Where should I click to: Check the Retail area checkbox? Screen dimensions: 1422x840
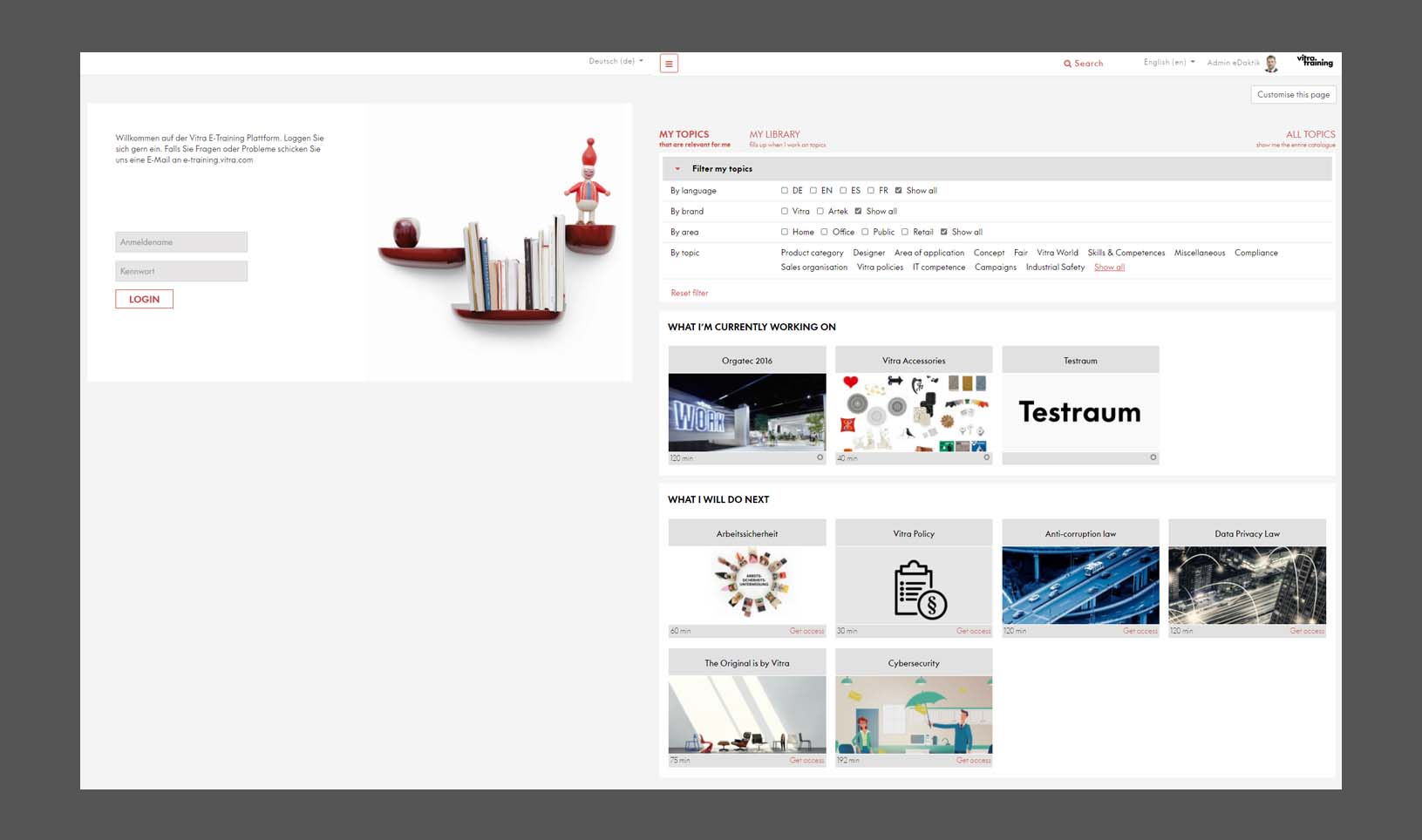pyautogui.click(x=905, y=233)
